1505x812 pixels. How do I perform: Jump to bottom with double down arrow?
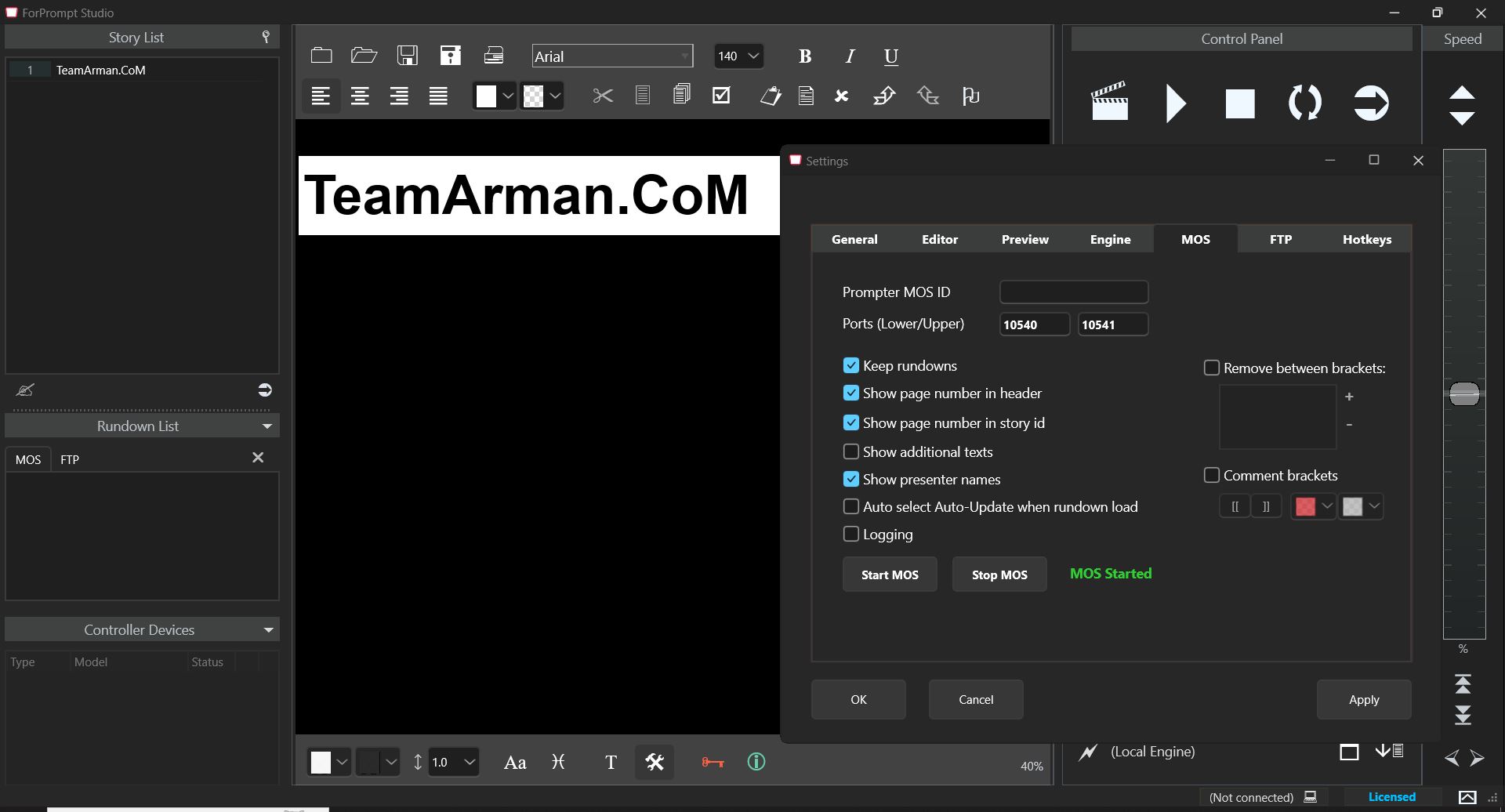(x=1463, y=715)
